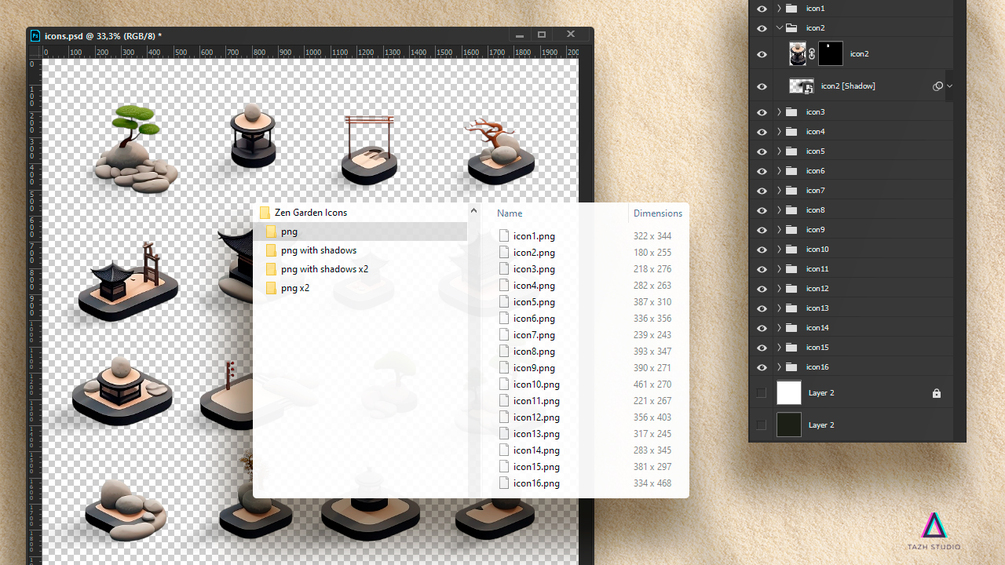Click the icon2 [Shadow] smart object thumbnail

801,86
